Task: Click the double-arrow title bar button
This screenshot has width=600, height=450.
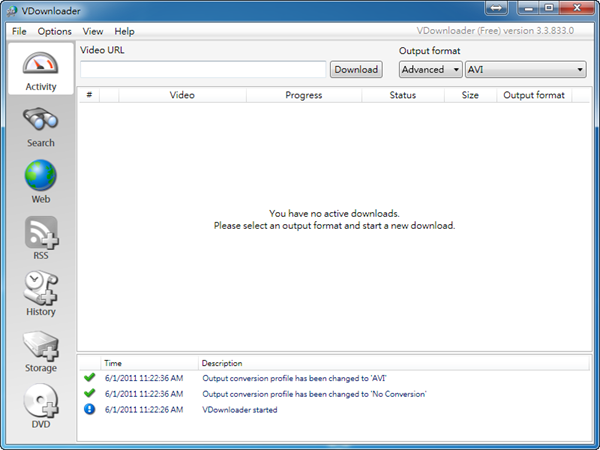Action: click(x=496, y=8)
